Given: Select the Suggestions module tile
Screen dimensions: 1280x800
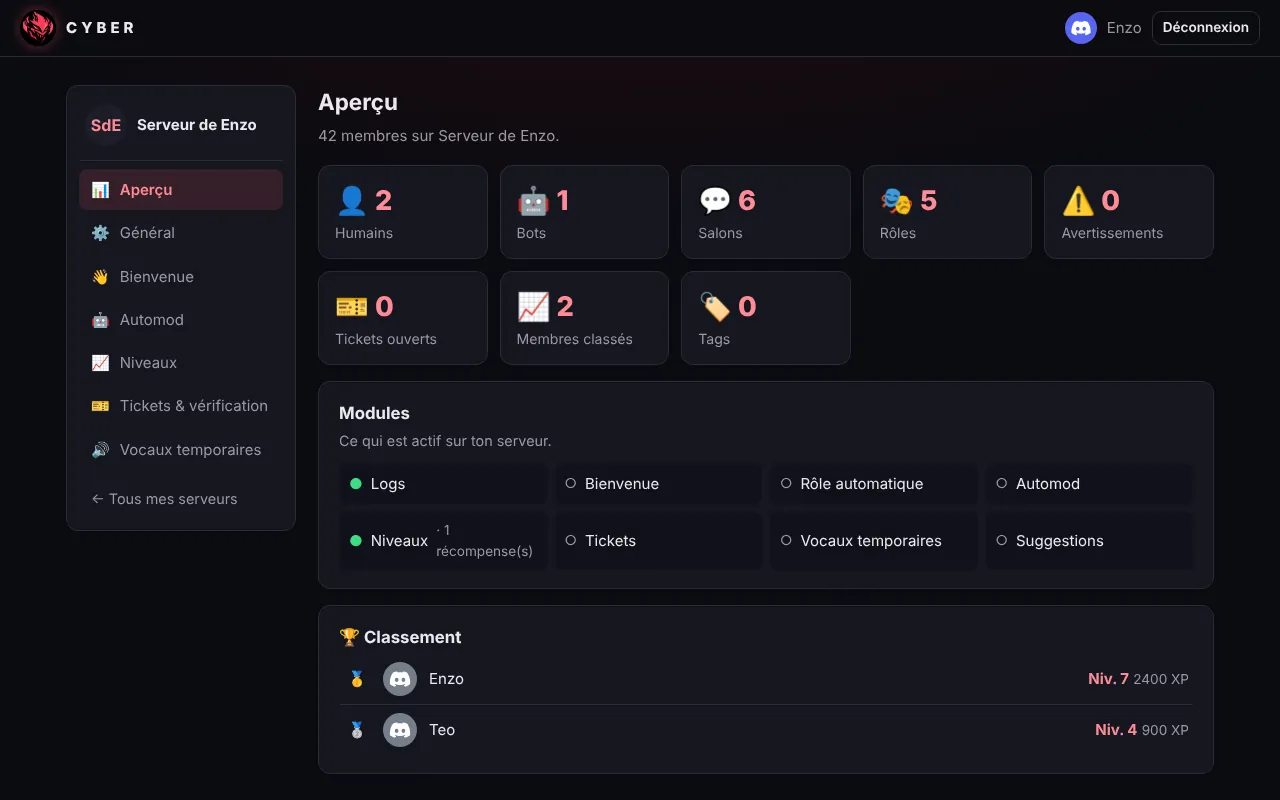Looking at the screenshot, I should [1090, 541].
